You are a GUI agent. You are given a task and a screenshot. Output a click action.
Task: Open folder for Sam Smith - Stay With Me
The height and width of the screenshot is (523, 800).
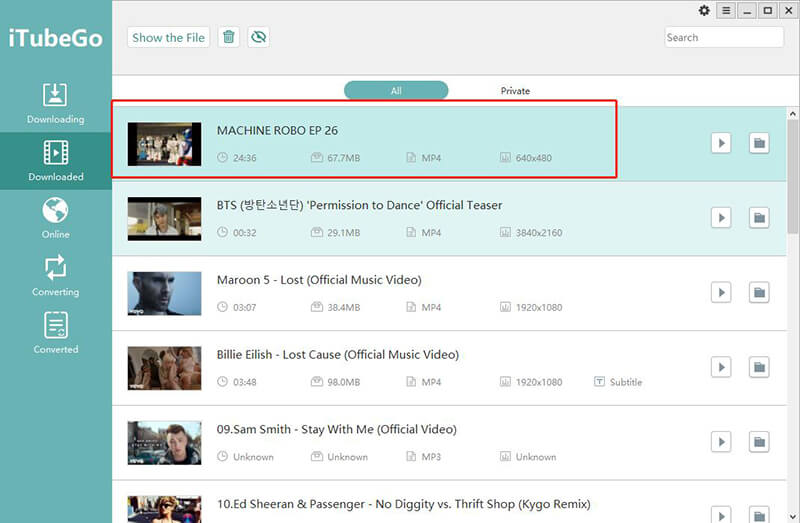(759, 442)
